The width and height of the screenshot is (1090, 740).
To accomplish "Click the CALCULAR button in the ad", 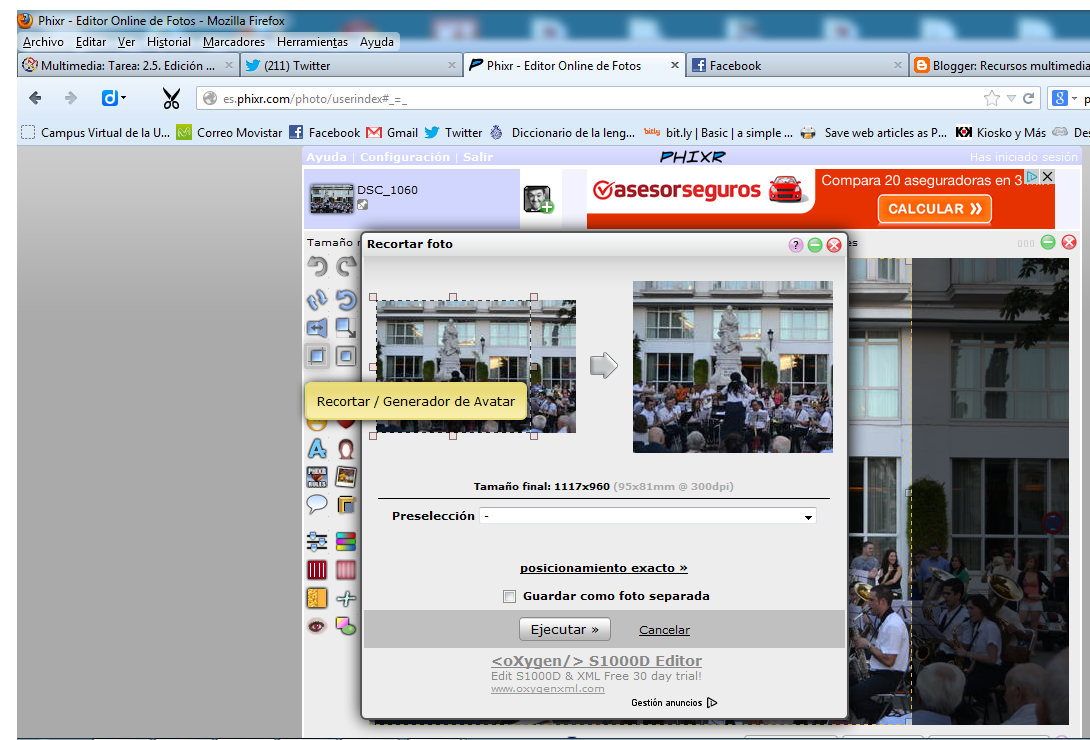I will [x=934, y=209].
